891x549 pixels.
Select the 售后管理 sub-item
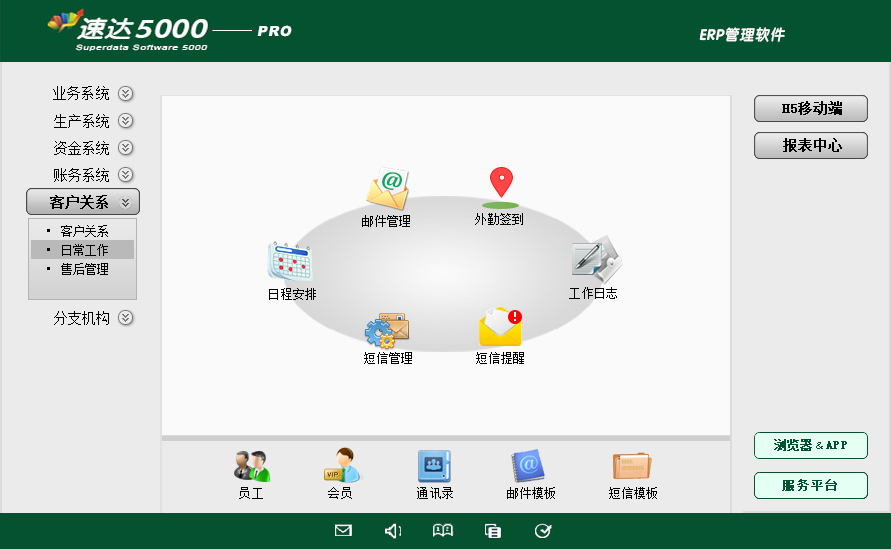coord(84,269)
